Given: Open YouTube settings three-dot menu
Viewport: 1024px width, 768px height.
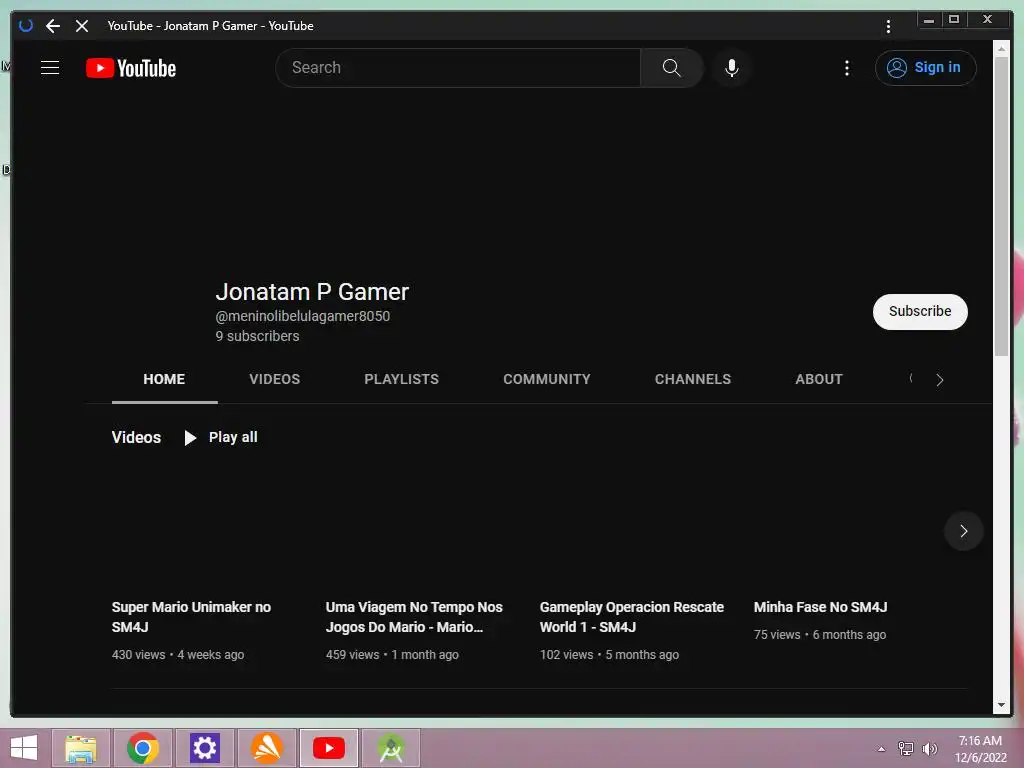Looking at the screenshot, I should (x=847, y=68).
